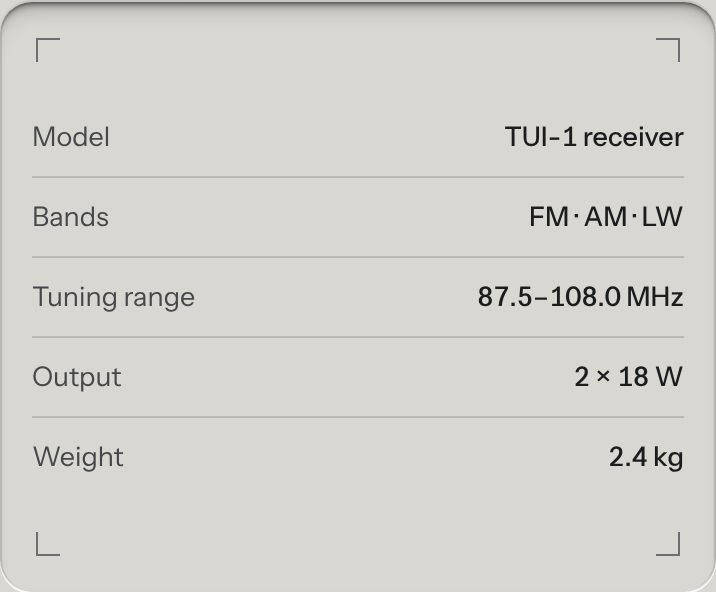This screenshot has width=716, height=592.
Task: Click the divider below the Output row
Action: coord(358,417)
